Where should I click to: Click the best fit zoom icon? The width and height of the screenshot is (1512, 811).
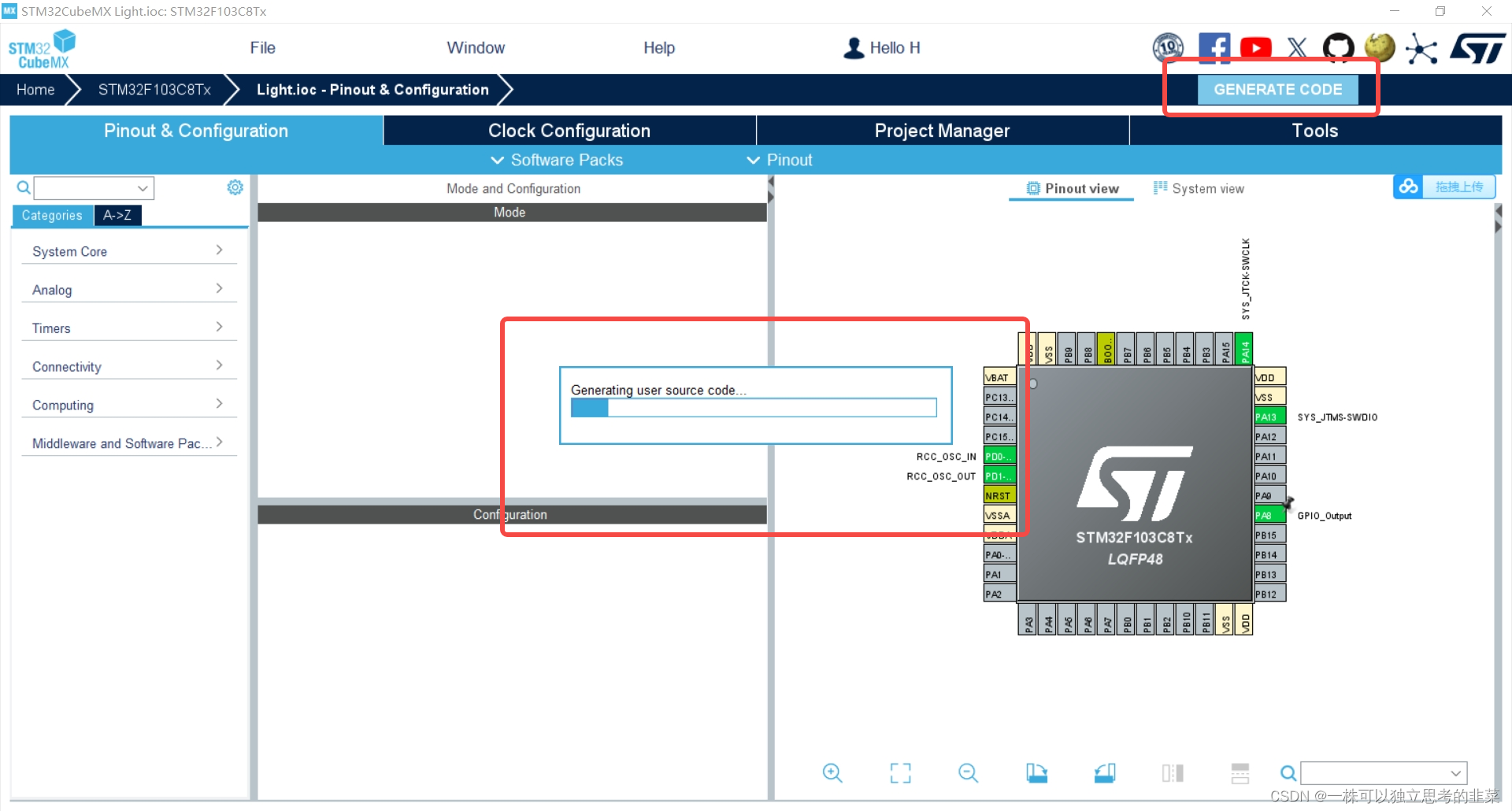pos(900,773)
